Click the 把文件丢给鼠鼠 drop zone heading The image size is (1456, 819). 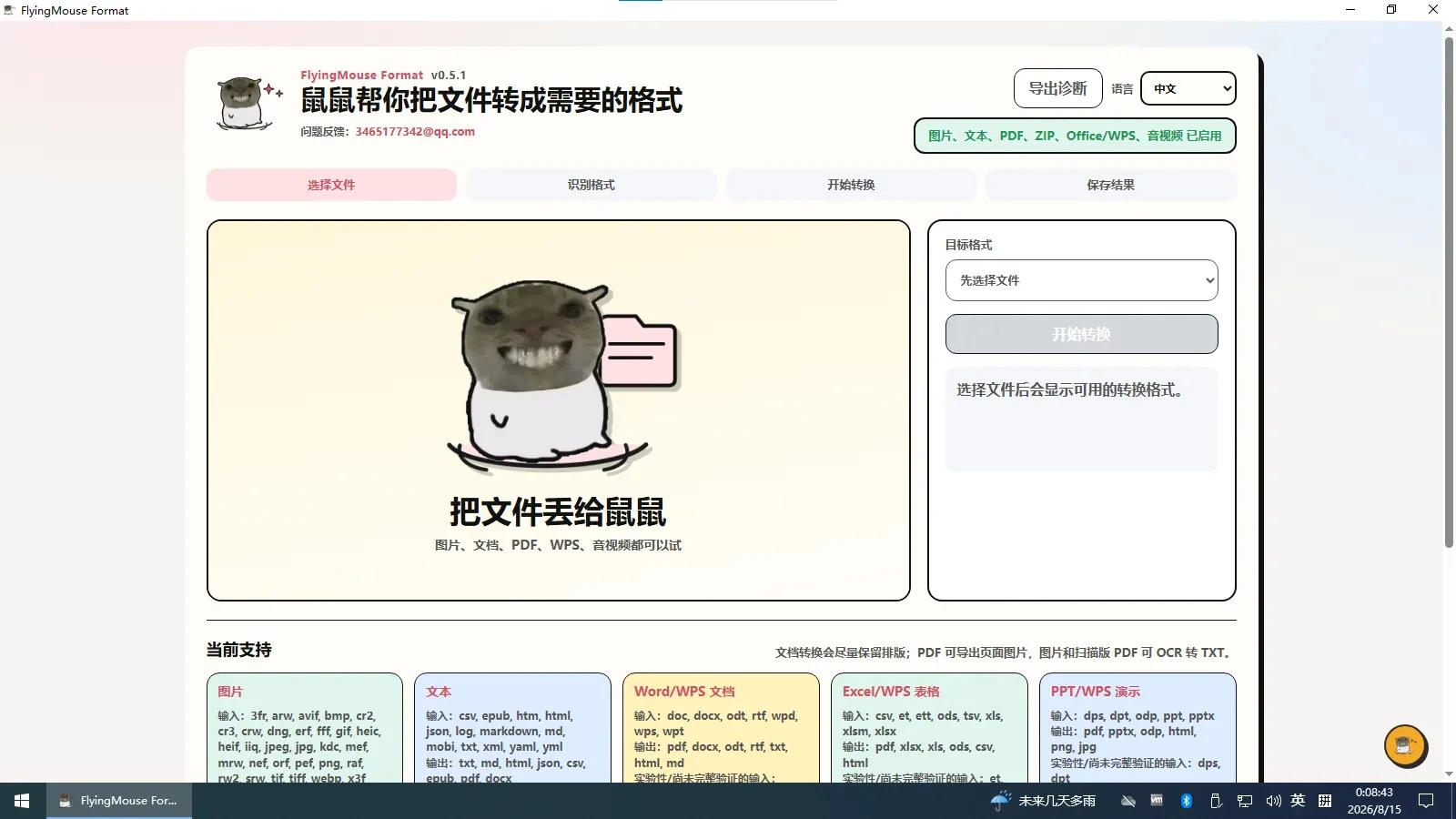click(558, 511)
